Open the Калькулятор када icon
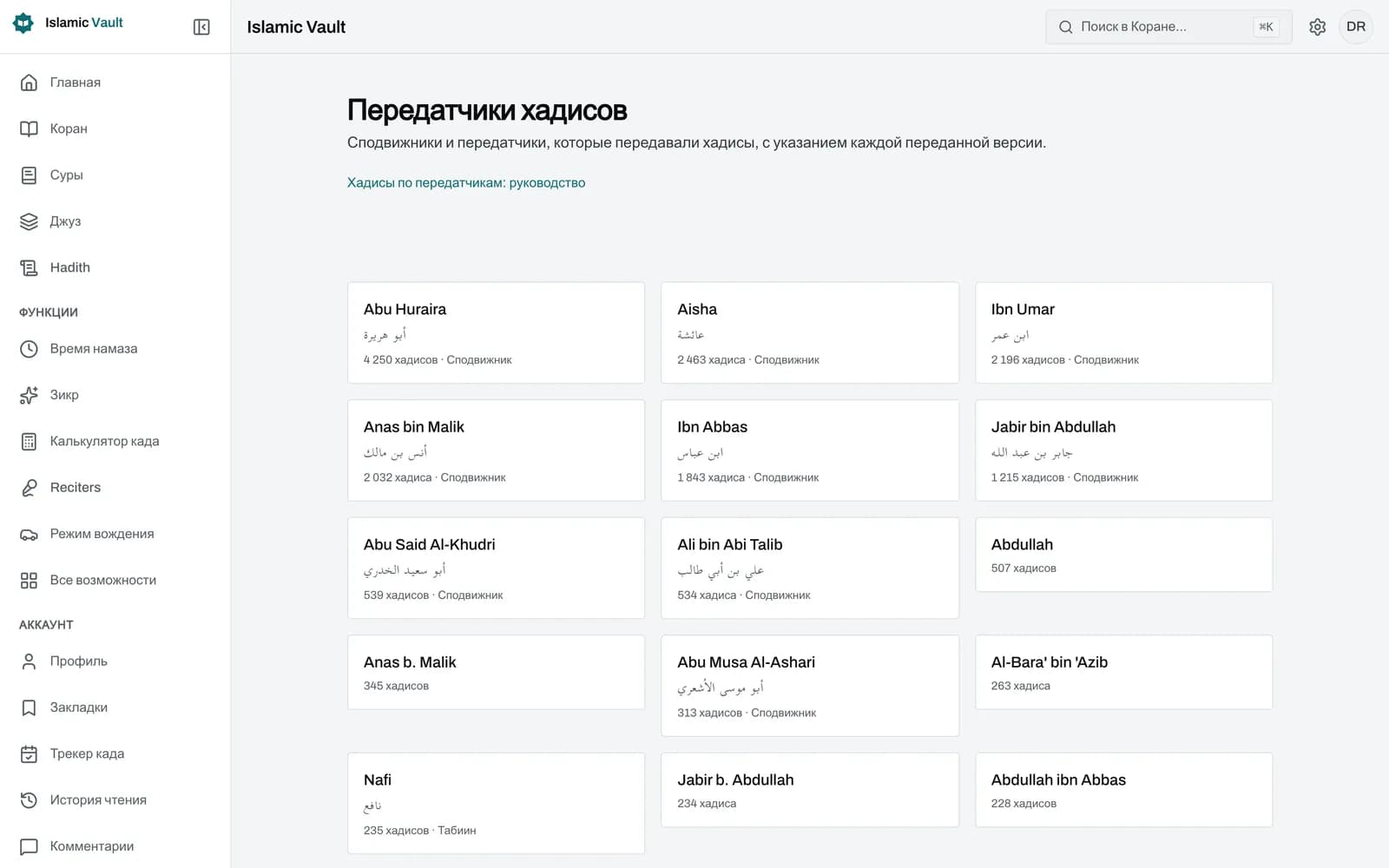Image resolution: width=1389 pixels, height=868 pixels. click(x=29, y=441)
